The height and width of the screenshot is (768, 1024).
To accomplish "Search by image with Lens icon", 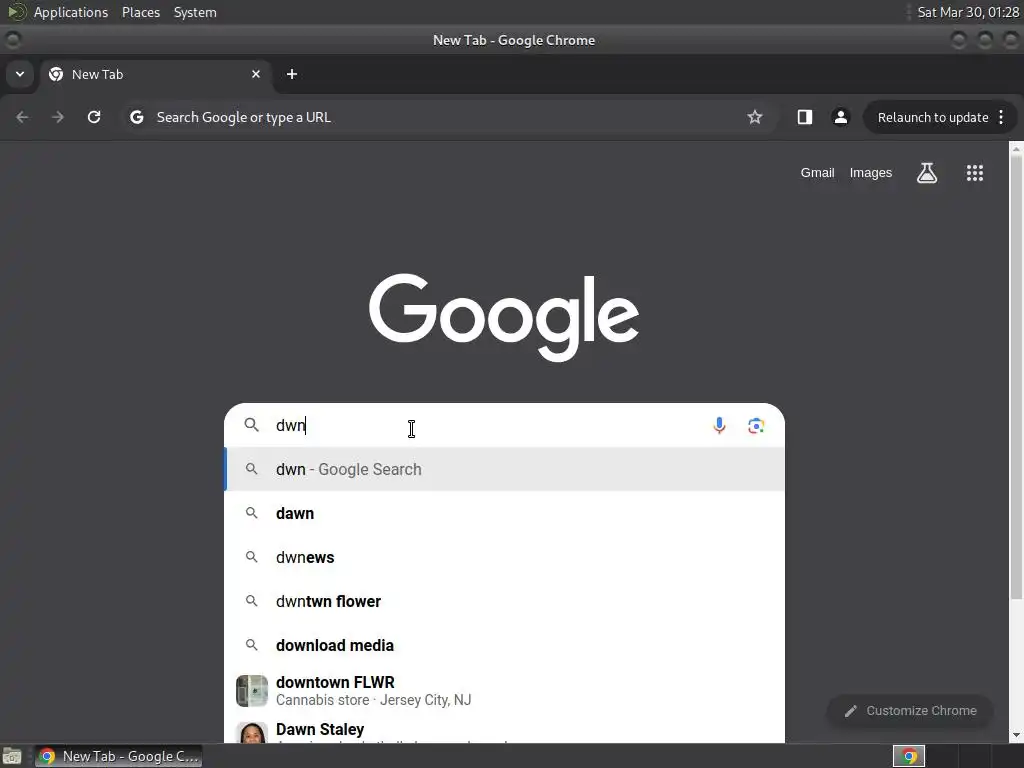I will (x=756, y=426).
